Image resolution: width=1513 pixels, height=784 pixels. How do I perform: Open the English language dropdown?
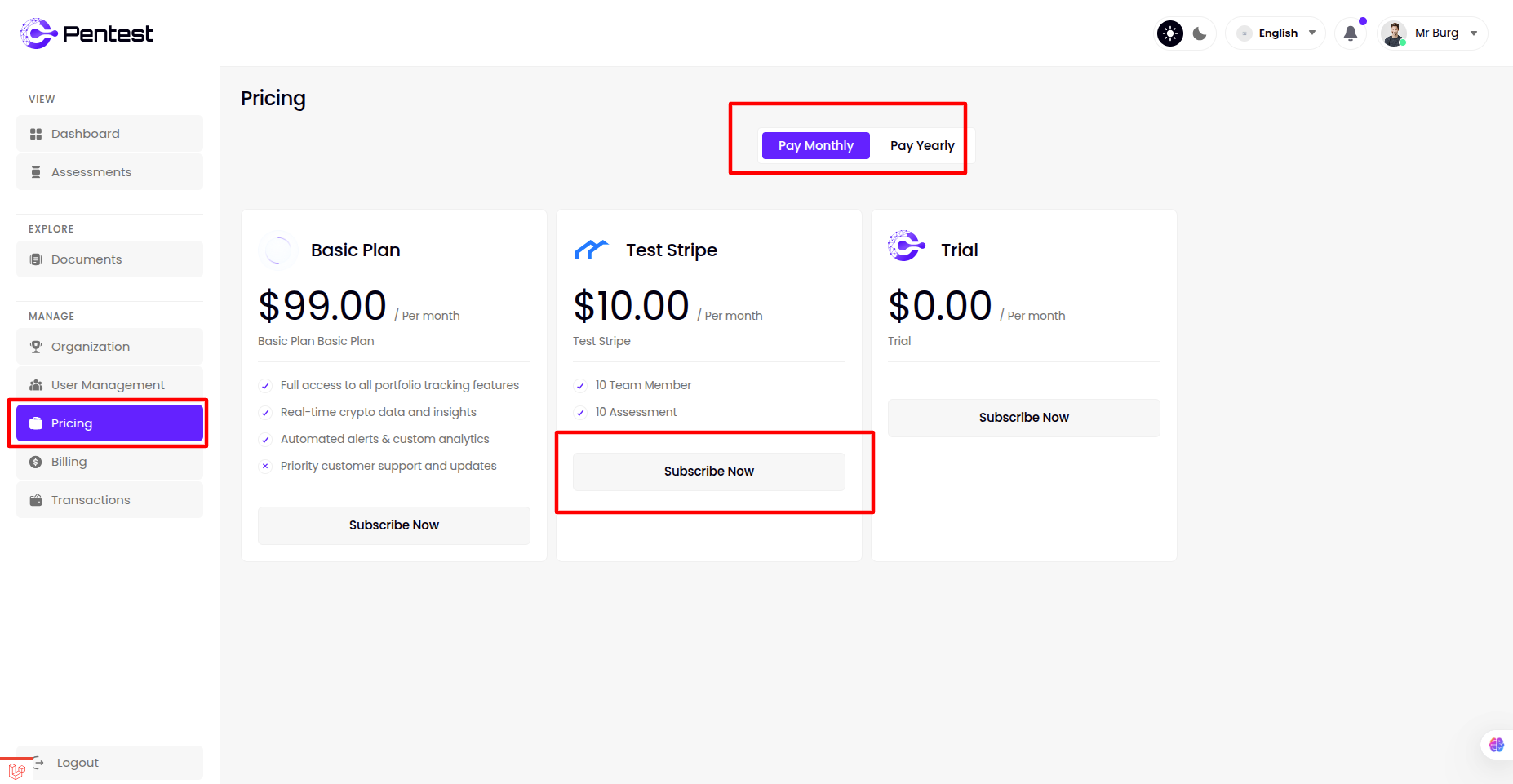click(x=1277, y=33)
